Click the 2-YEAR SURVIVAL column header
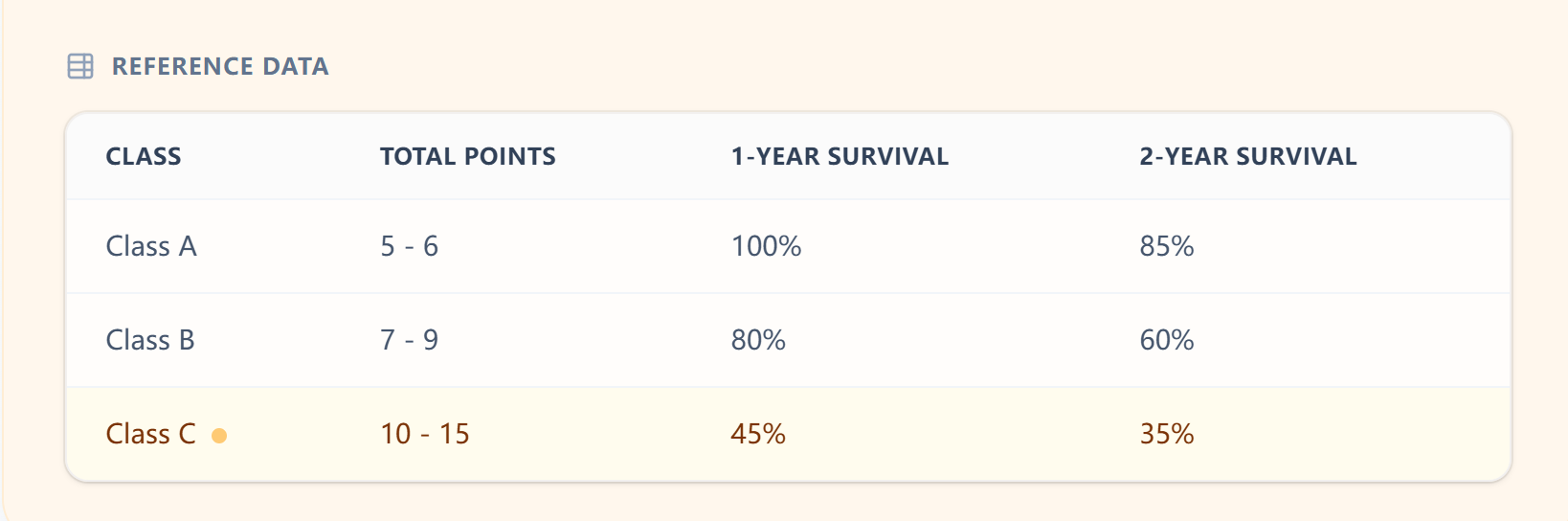The height and width of the screenshot is (521, 1568). click(1247, 156)
